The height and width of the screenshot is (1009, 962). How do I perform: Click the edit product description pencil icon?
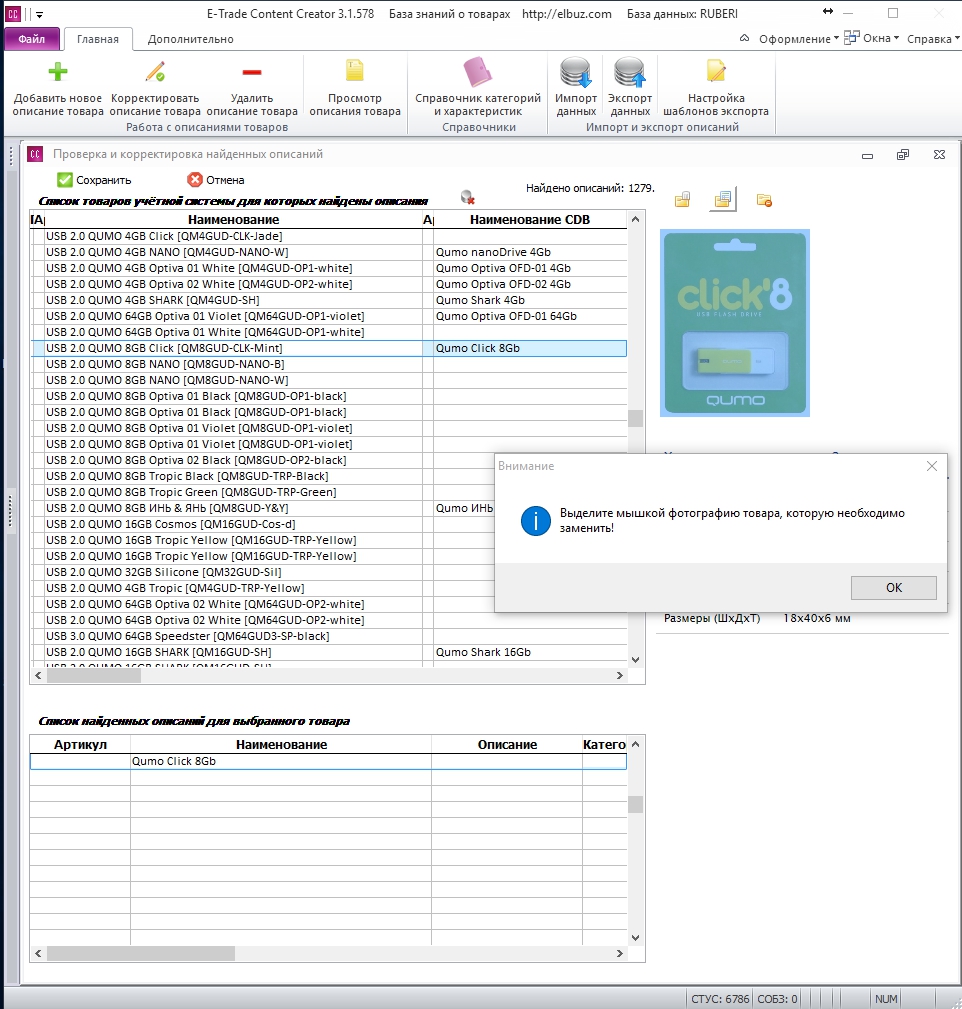(155, 71)
